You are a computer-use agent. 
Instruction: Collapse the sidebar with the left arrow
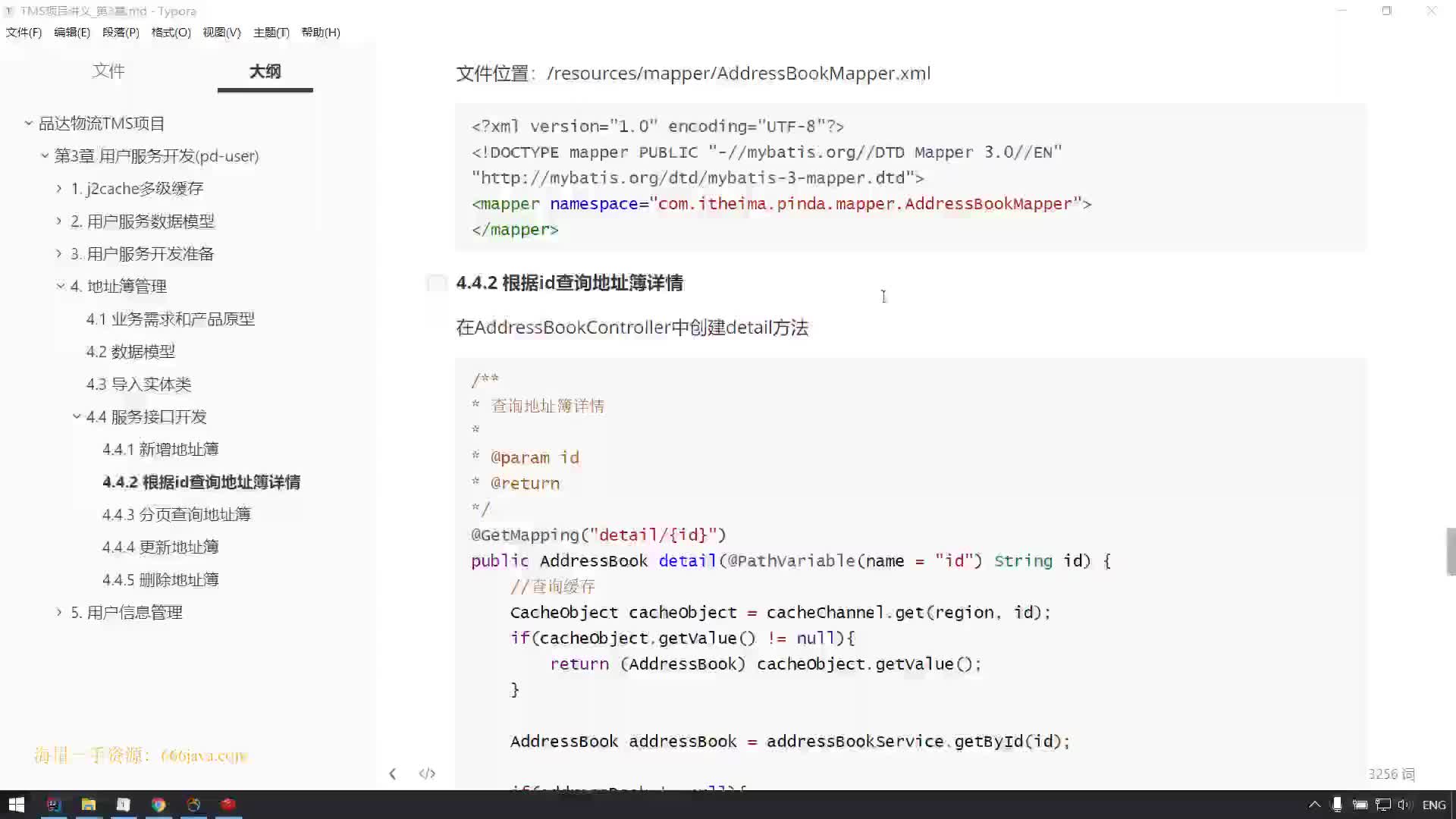tap(392, 773)
